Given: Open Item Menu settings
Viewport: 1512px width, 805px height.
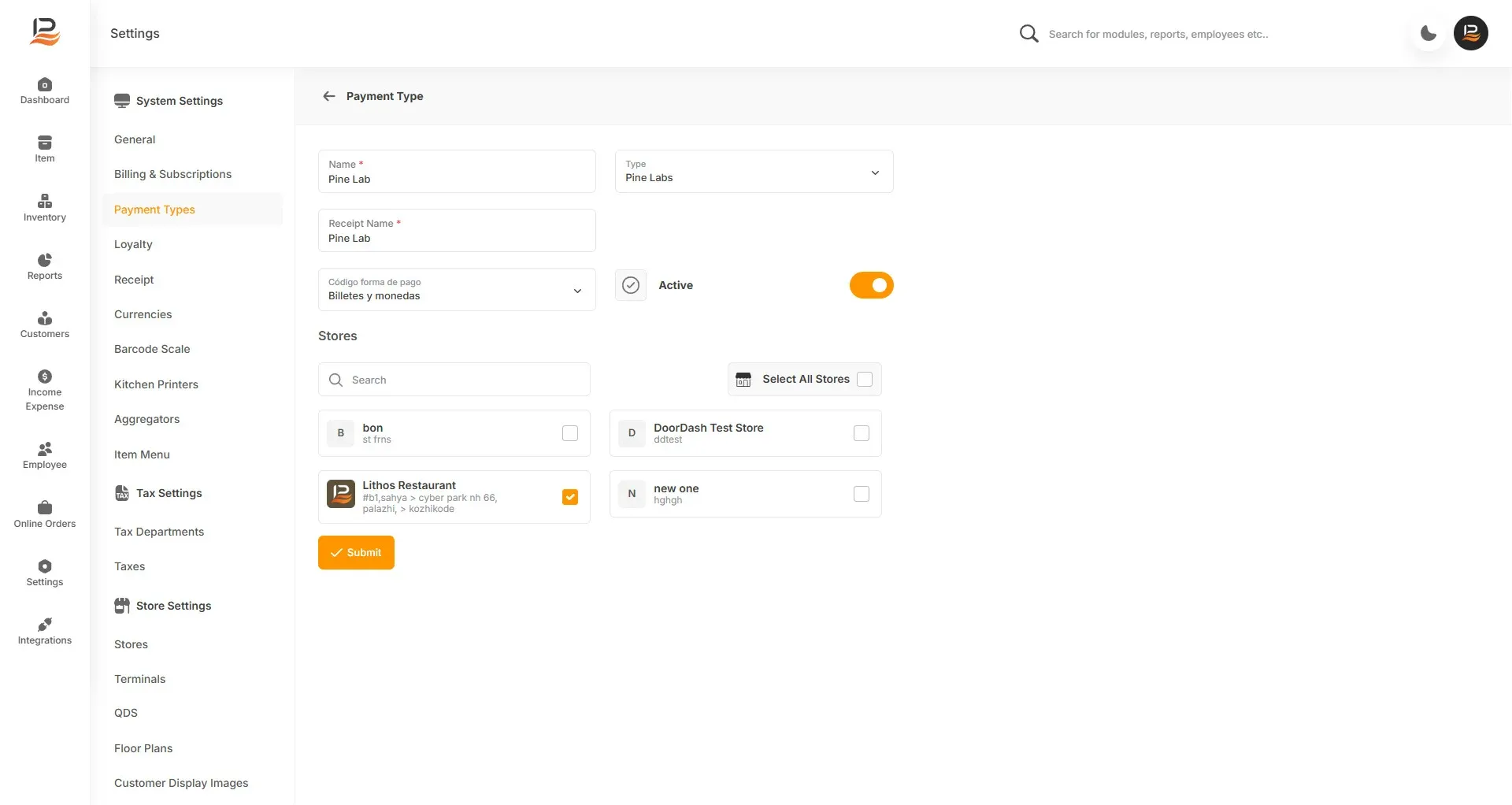Looking at the screenshot, I should (142, 454).
